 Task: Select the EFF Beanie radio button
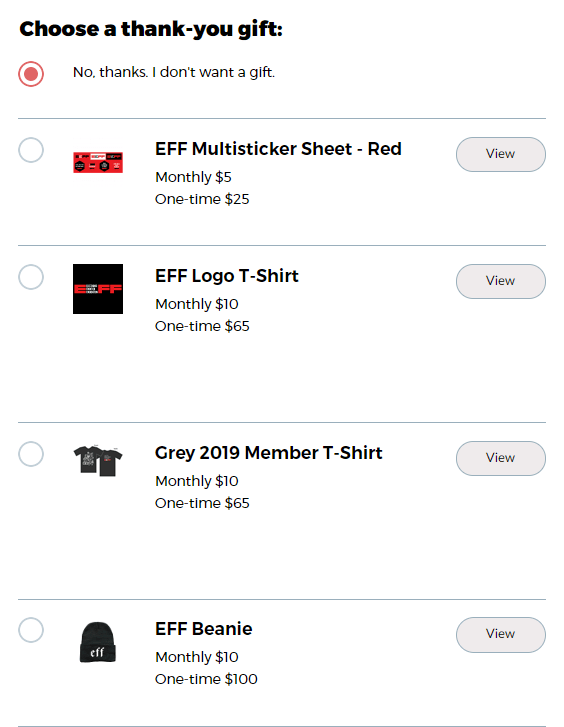pos(31,630)
